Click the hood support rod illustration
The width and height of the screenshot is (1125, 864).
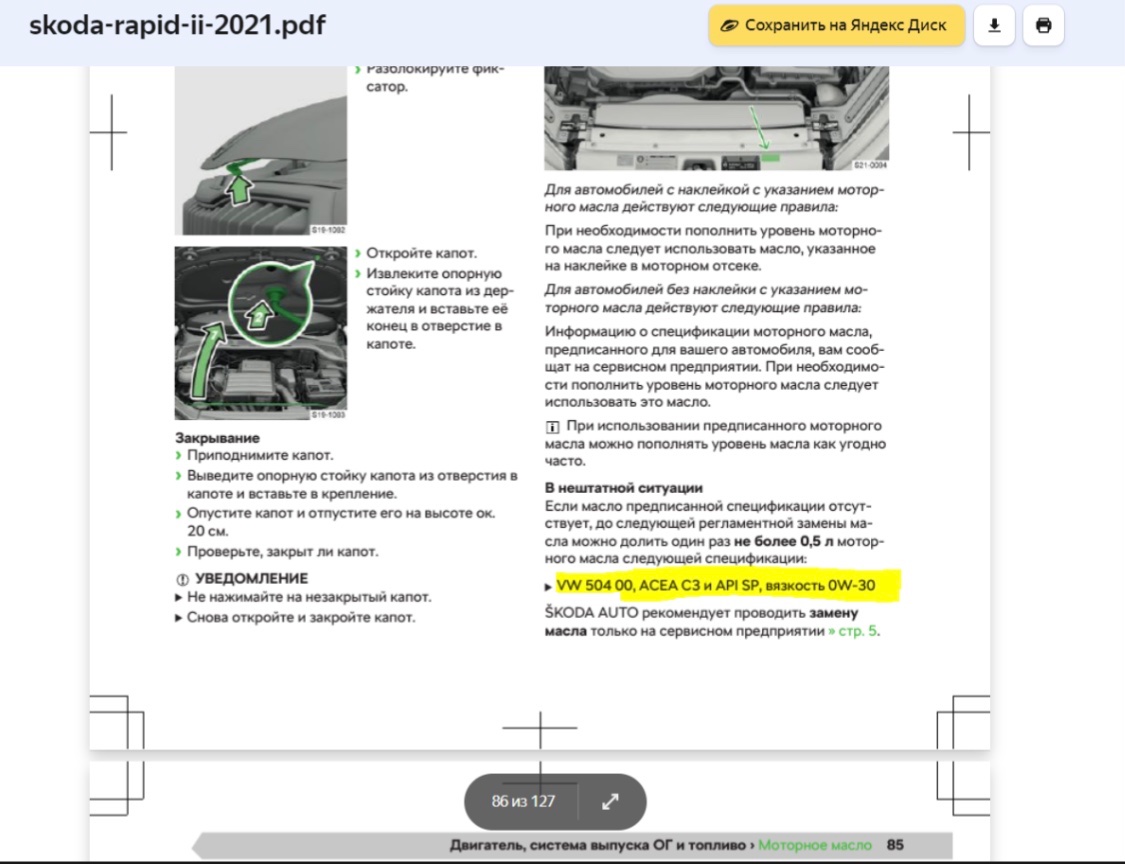pos(260,333)
